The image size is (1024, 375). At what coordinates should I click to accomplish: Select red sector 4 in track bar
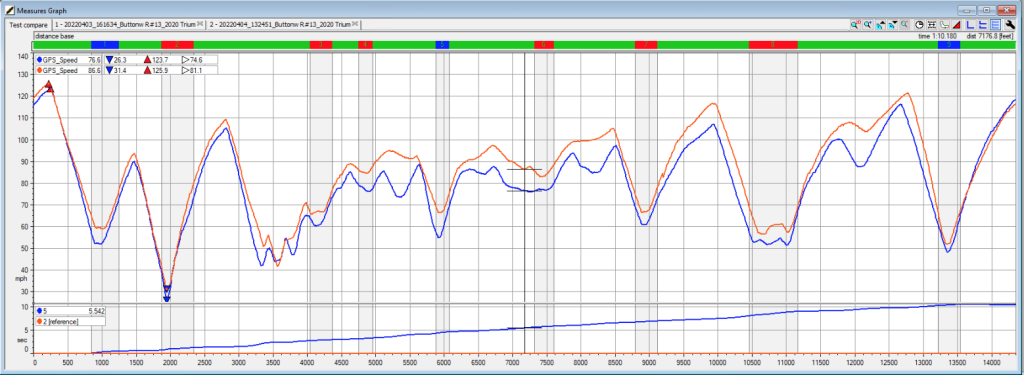[365, 44]
